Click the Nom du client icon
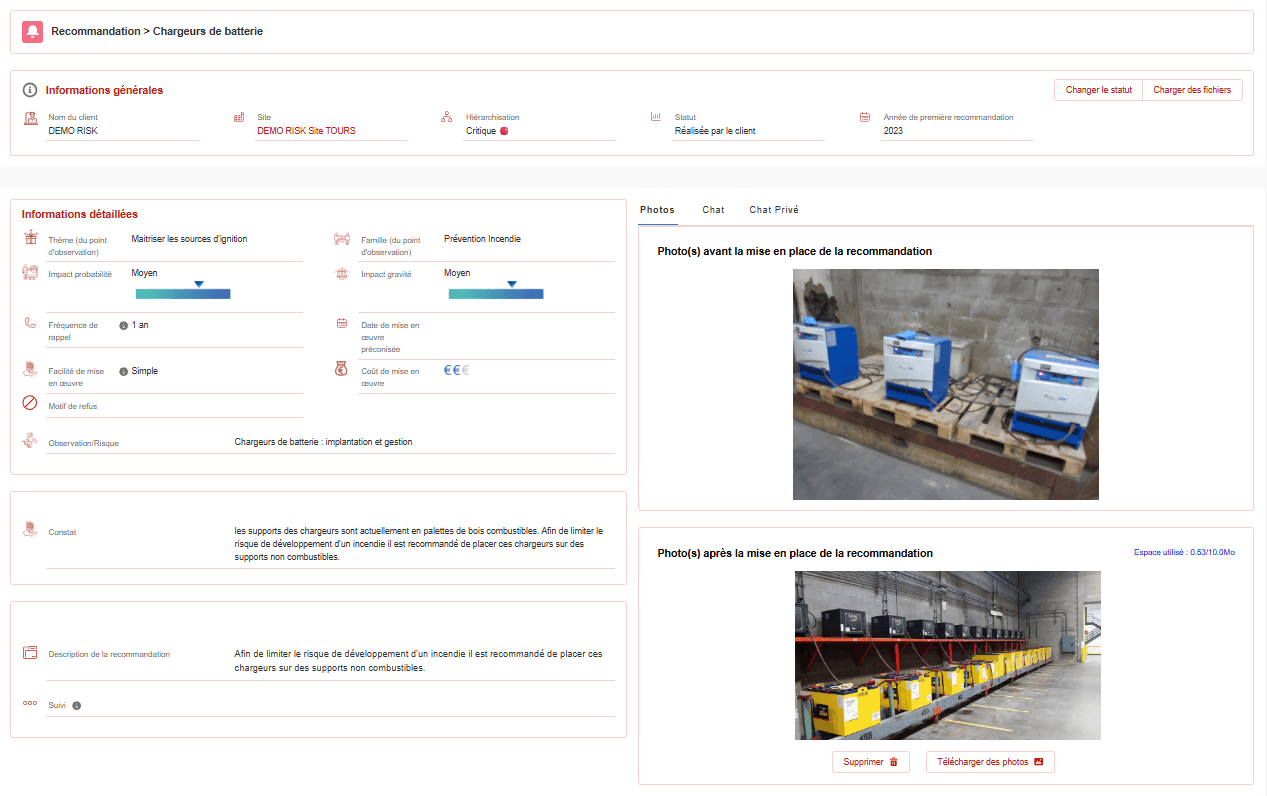 coord(30,118)
